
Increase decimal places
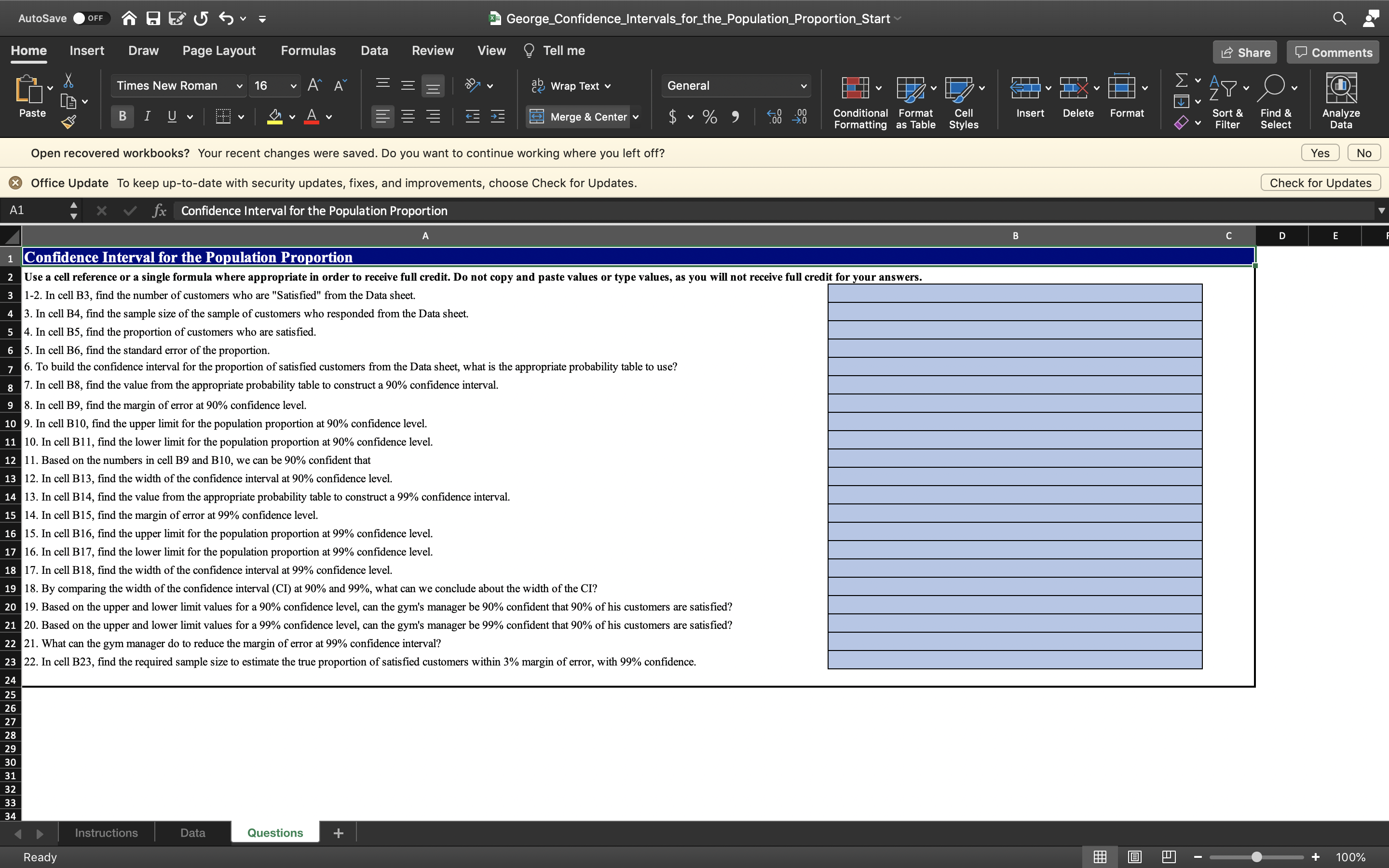[x=774, y=117]
